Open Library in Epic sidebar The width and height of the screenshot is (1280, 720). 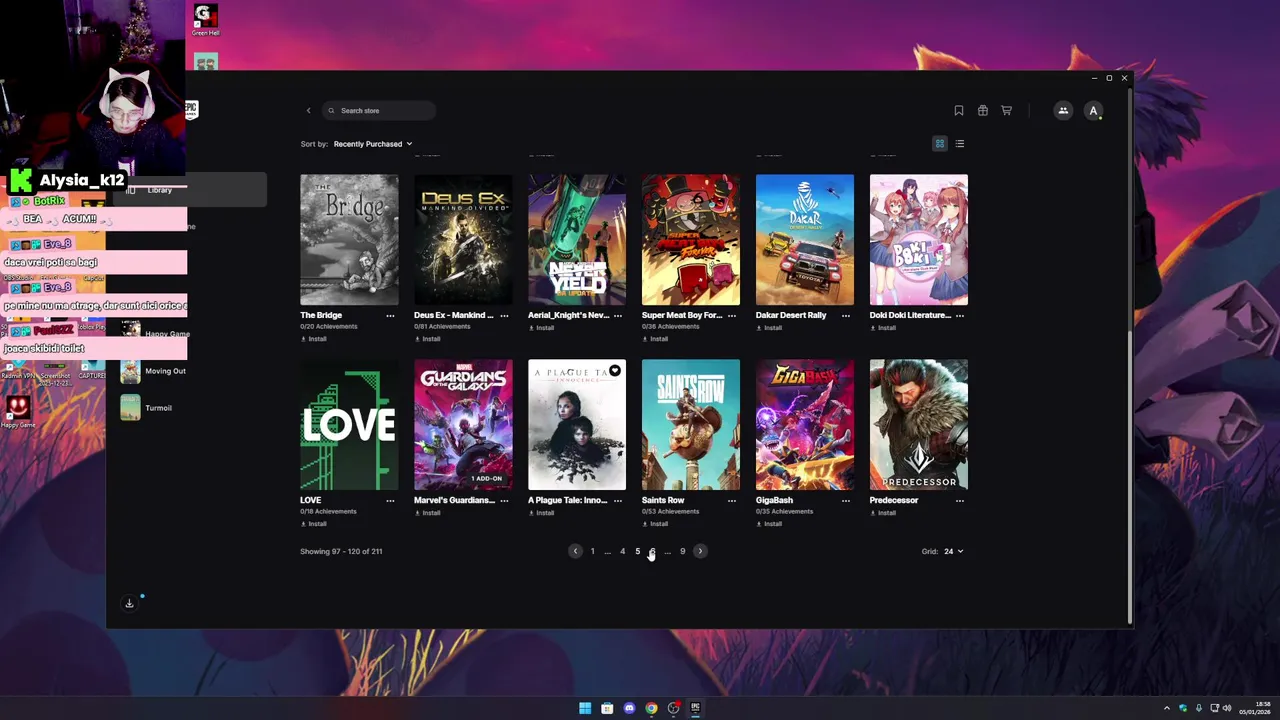[x=190, y=190]
